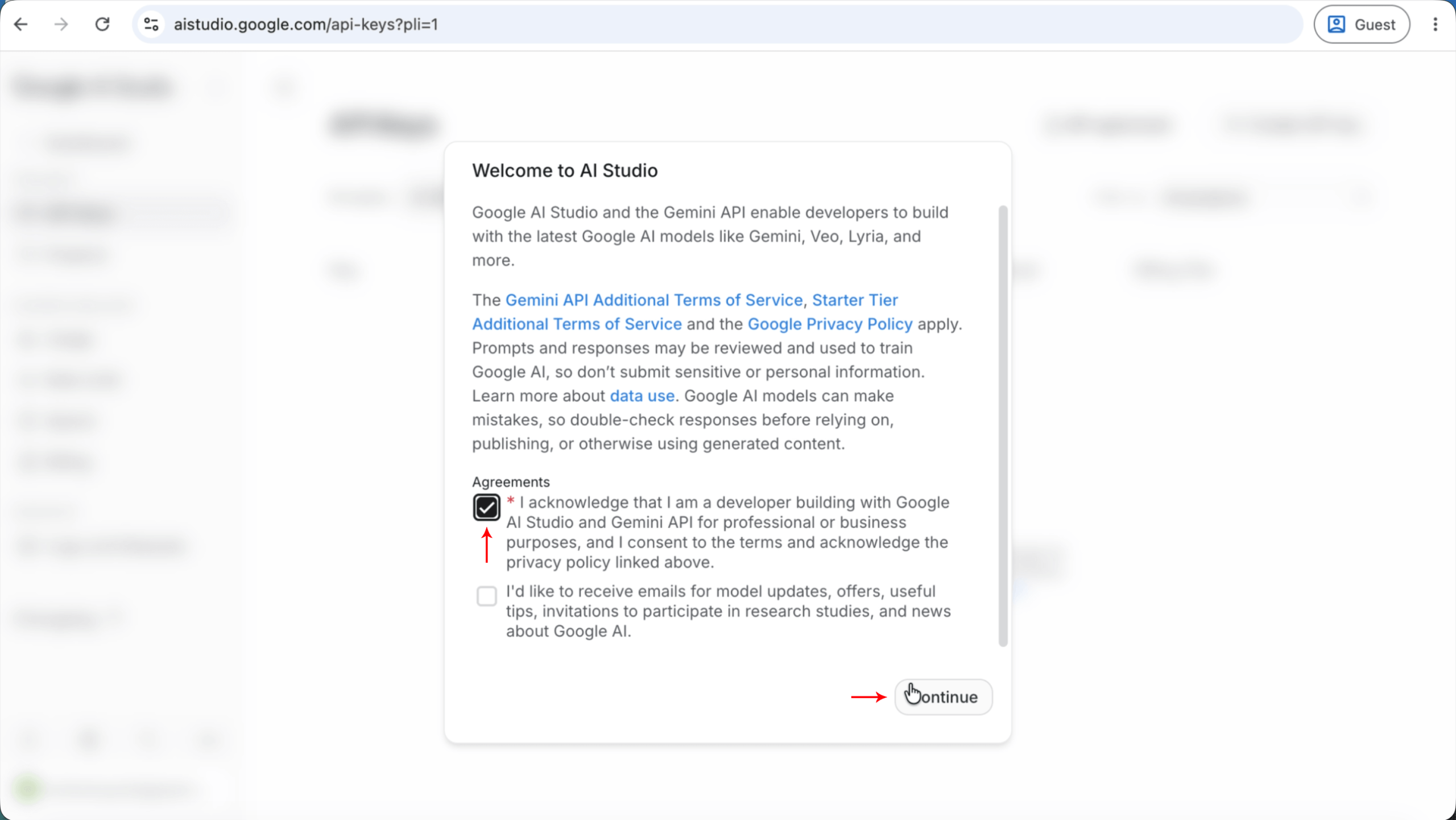This screenshot has height=820, width=1456.
Task: Reload the page with the refresh icon
Action: [102, 24]
